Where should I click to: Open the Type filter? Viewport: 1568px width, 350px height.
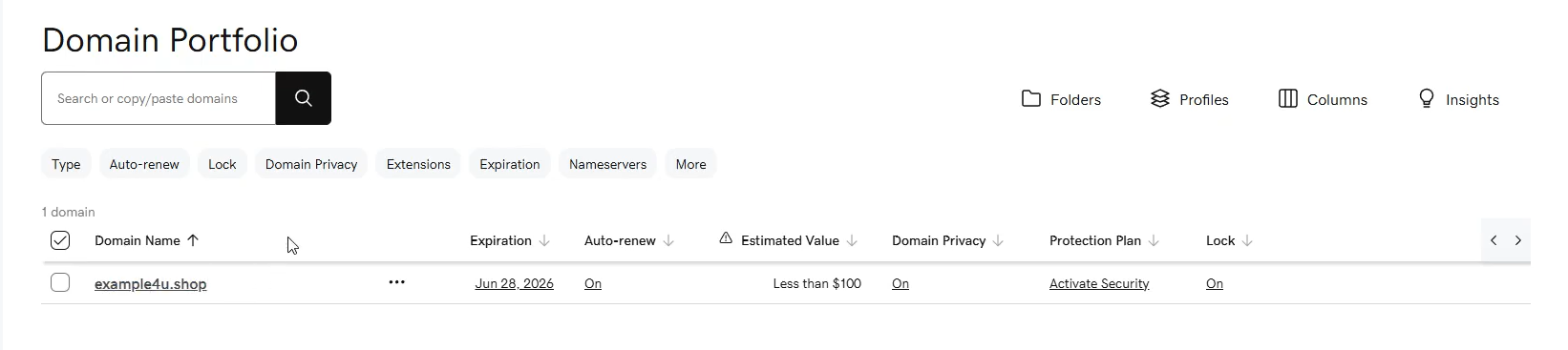66,164
